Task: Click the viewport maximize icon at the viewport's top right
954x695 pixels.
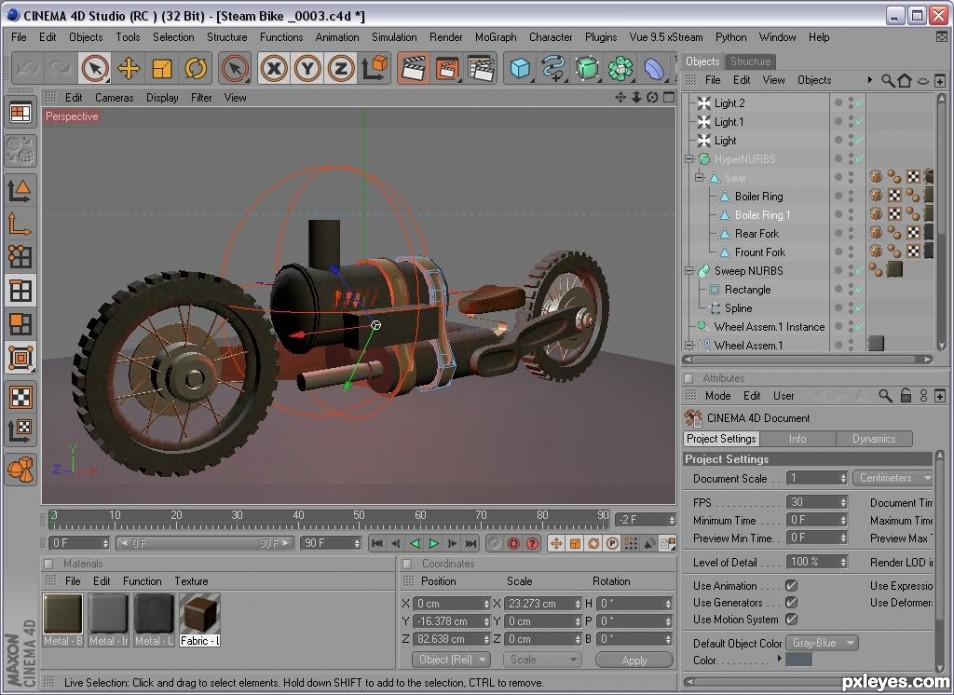Action: point(669,97)
